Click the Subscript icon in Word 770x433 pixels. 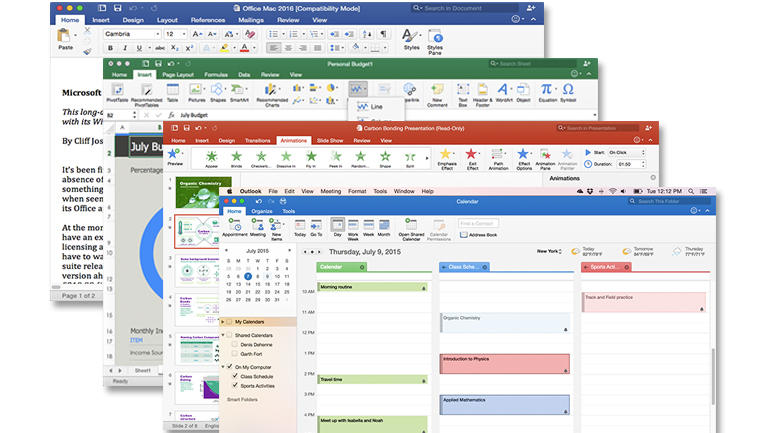(x=175, y=48)
